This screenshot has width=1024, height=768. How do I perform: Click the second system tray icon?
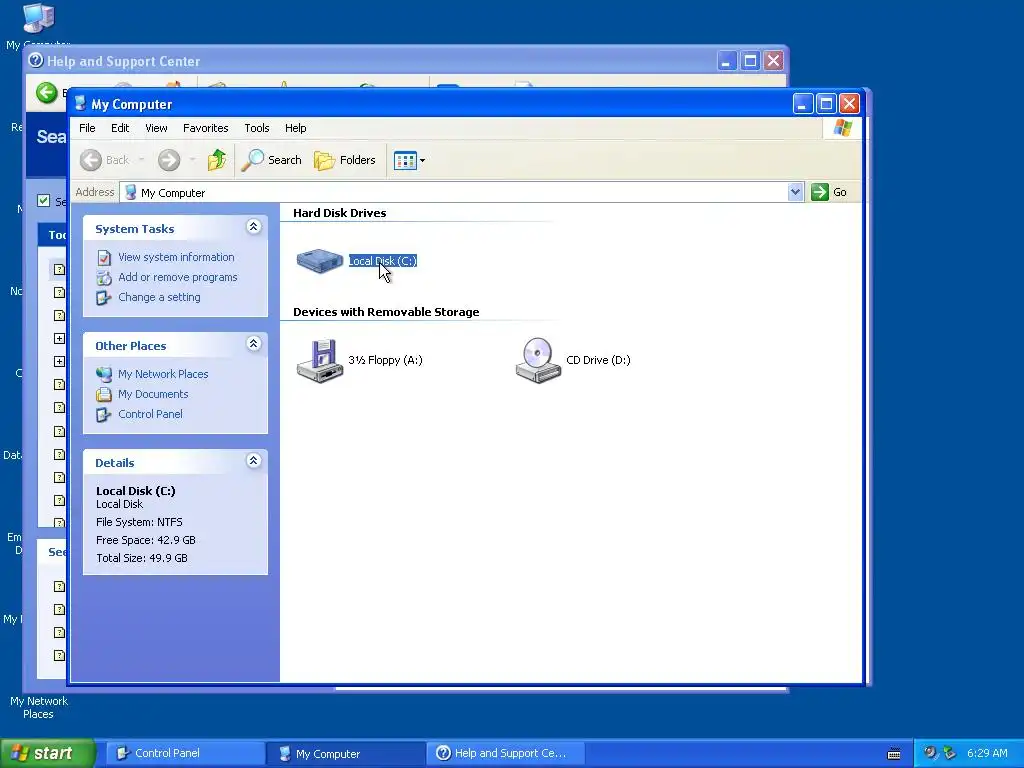pyautogui.click(x=949, y=753)
